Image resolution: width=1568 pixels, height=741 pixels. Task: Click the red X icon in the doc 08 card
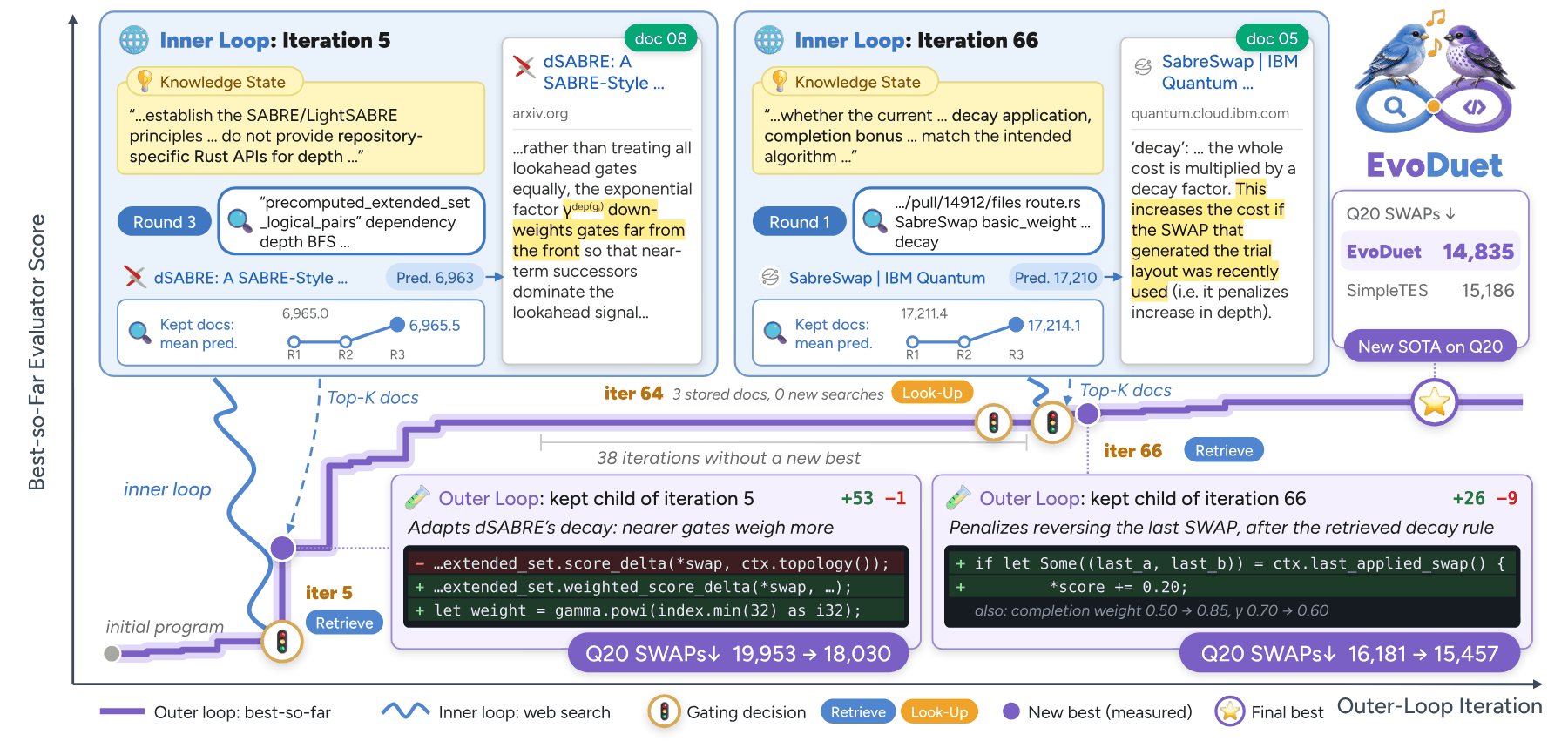click(x=524, y=66)
